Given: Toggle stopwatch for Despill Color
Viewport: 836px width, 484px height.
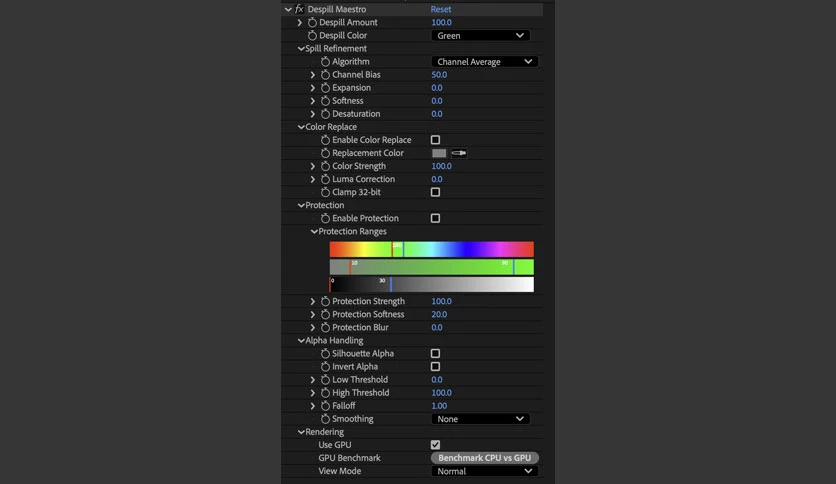Looking at the screenshot, I should pos(312,35).
